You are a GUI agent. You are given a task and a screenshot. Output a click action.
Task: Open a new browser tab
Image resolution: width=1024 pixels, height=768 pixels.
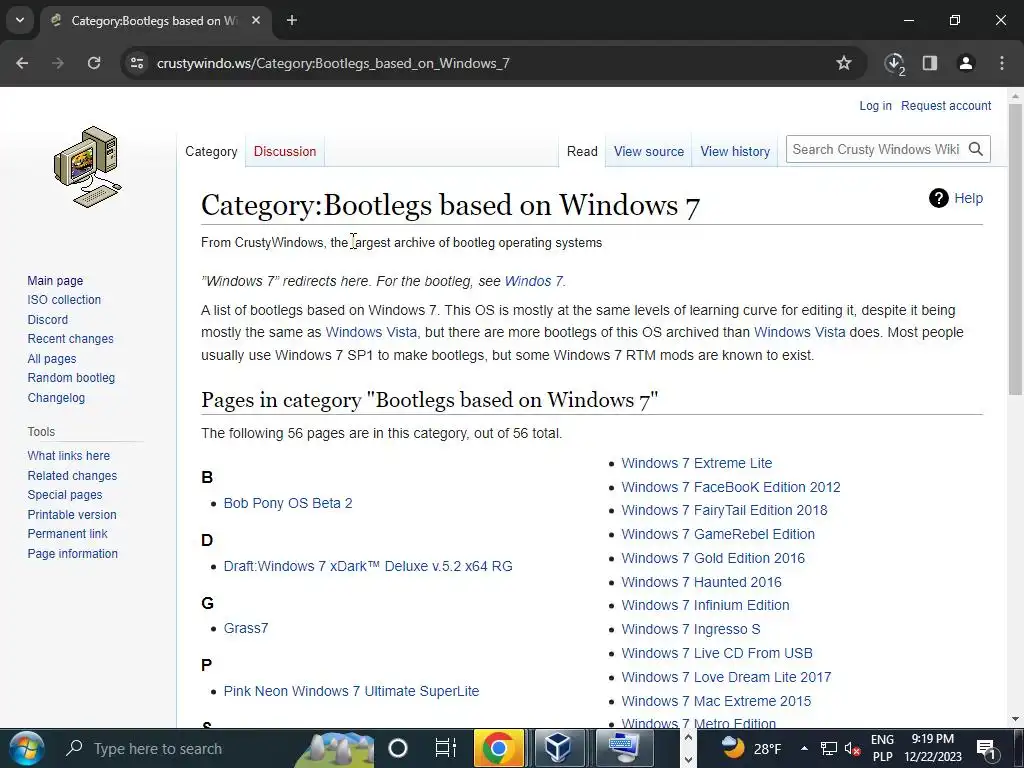292,21
